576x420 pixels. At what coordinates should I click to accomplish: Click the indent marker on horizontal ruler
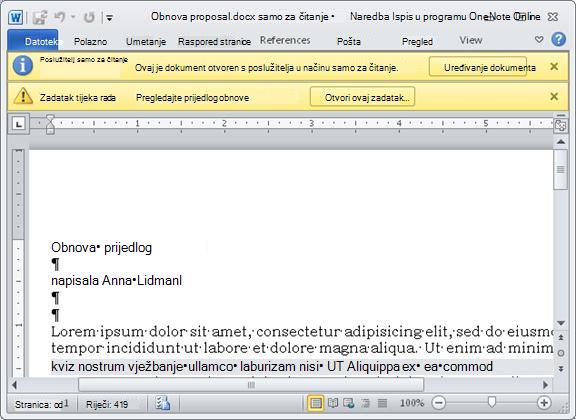50,124
